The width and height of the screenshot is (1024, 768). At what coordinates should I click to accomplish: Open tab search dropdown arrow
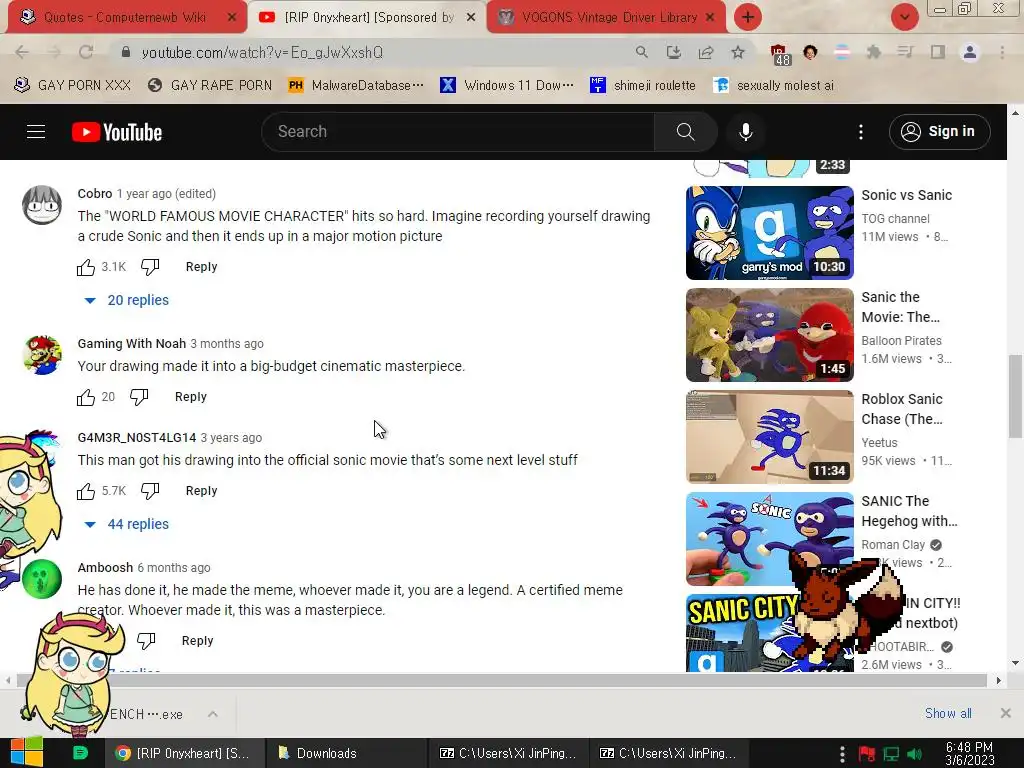tap(904, 17)
